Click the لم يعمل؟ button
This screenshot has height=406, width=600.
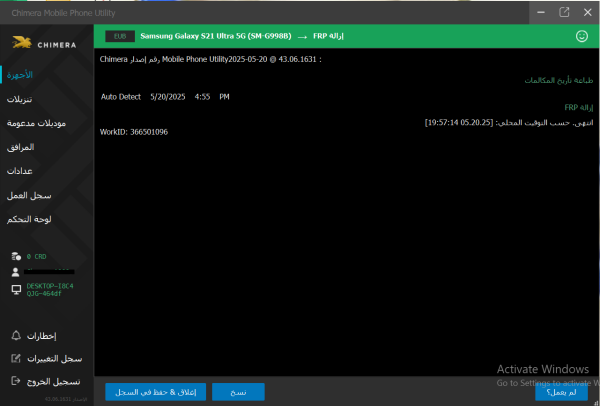(x=561, y=392)
